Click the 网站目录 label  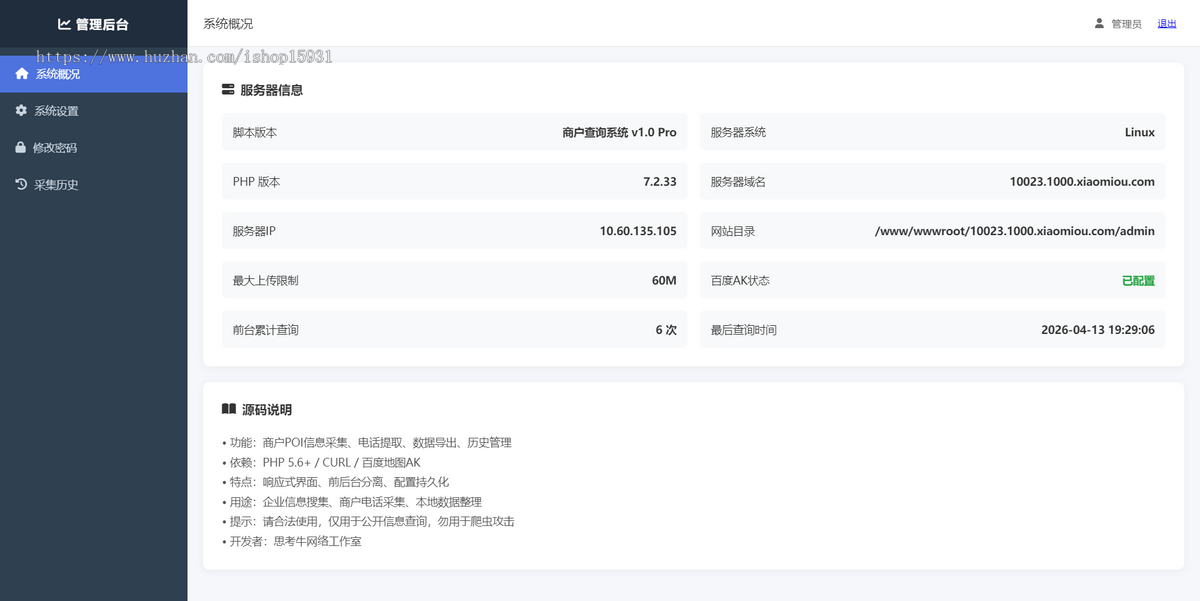tap(733, 231)
